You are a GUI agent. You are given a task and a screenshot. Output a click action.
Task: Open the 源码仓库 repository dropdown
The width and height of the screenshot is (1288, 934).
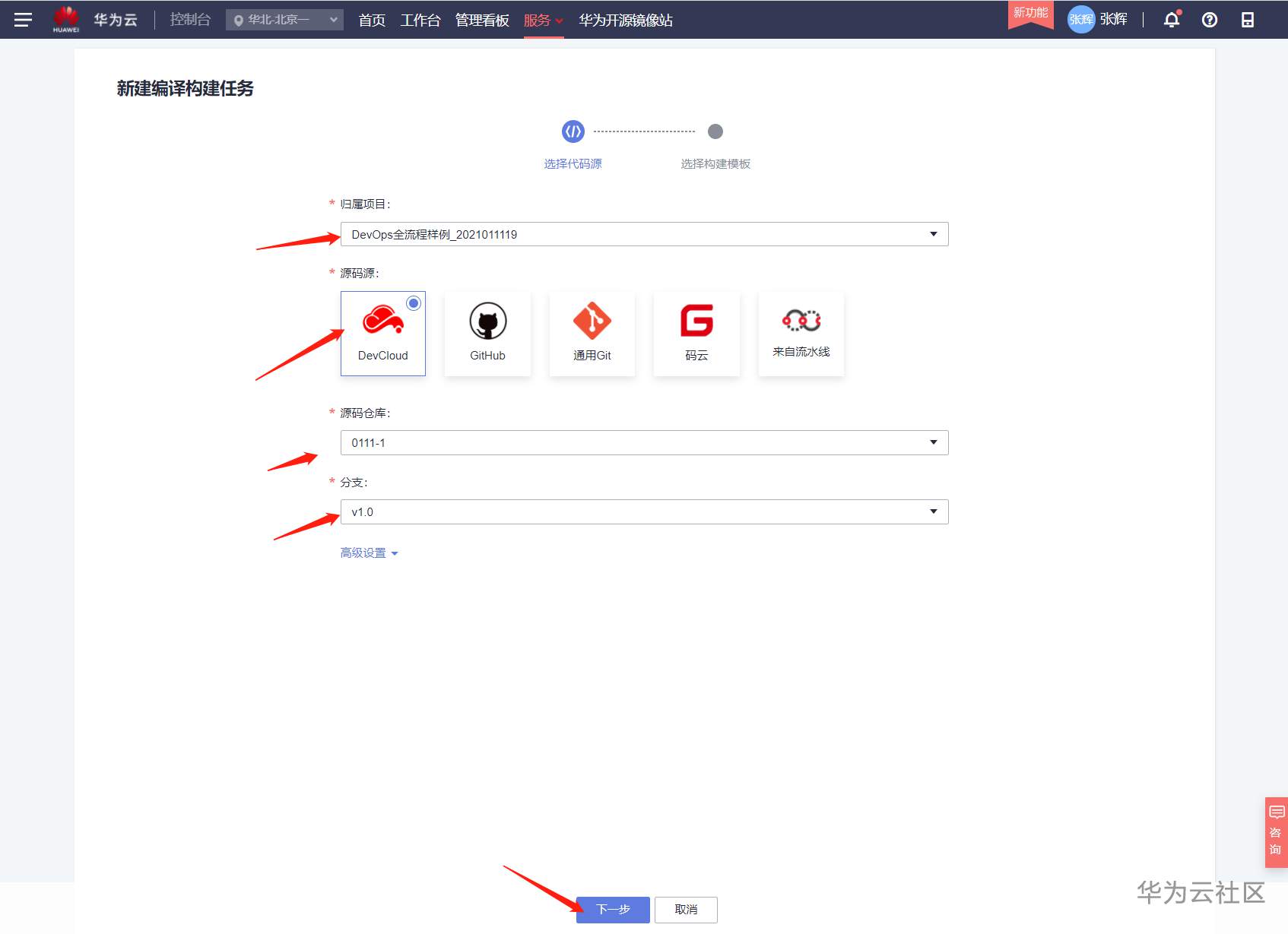pyautogui.click(x=644, y=442)
